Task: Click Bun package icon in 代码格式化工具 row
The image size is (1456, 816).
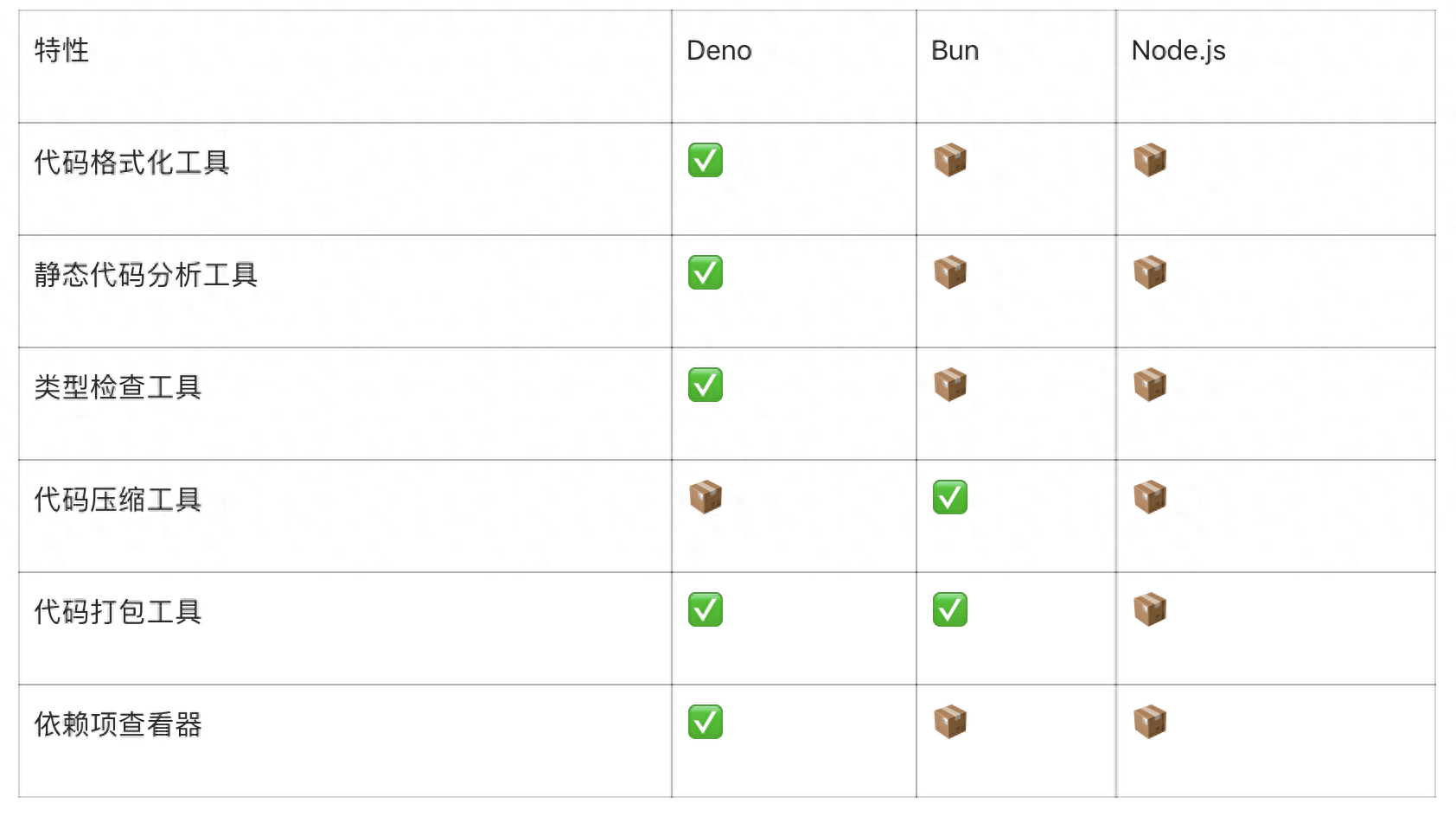Action: click(950, 160)
